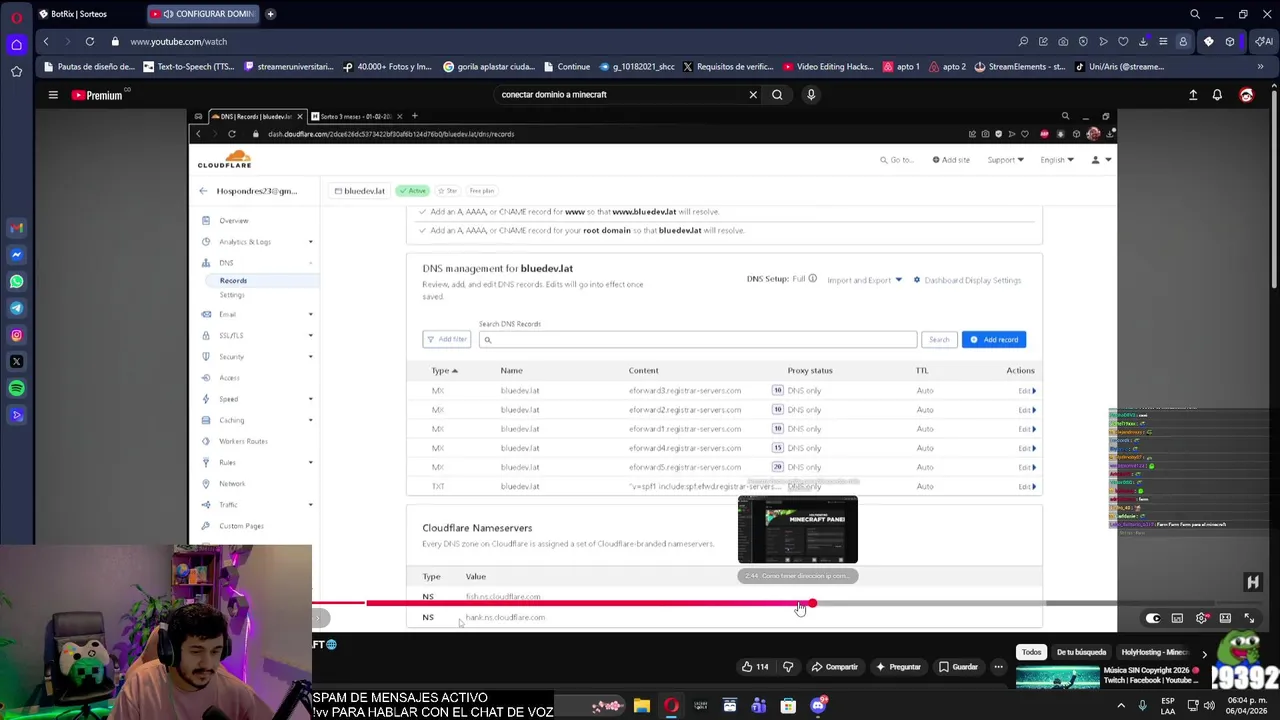This screenshot has width=1280, height=720.
Task: Open the Import and Export dropdown
Action: tap(864, 280)
